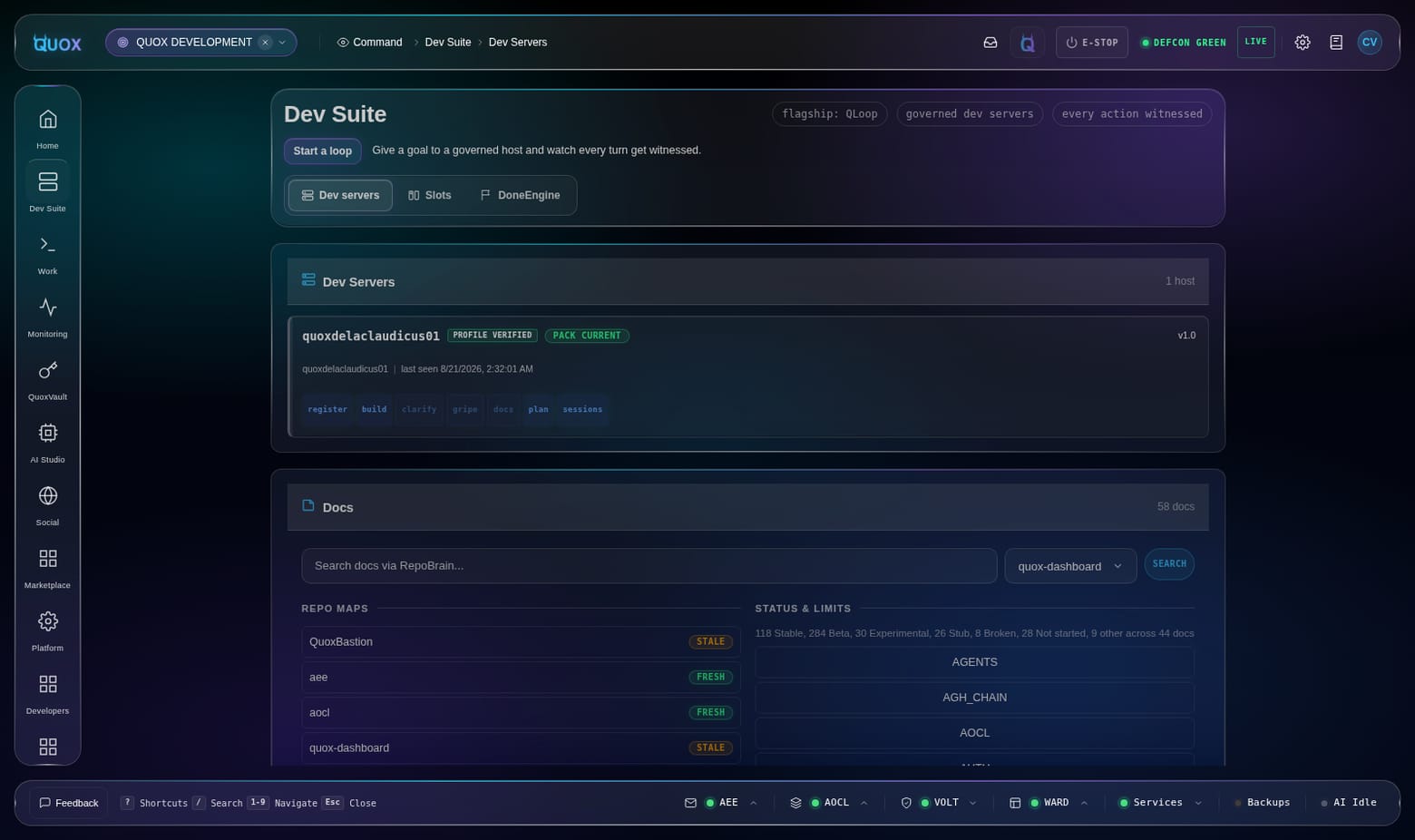Select the aee repo map row
The image size is (1415, 840).
[521, 678]
